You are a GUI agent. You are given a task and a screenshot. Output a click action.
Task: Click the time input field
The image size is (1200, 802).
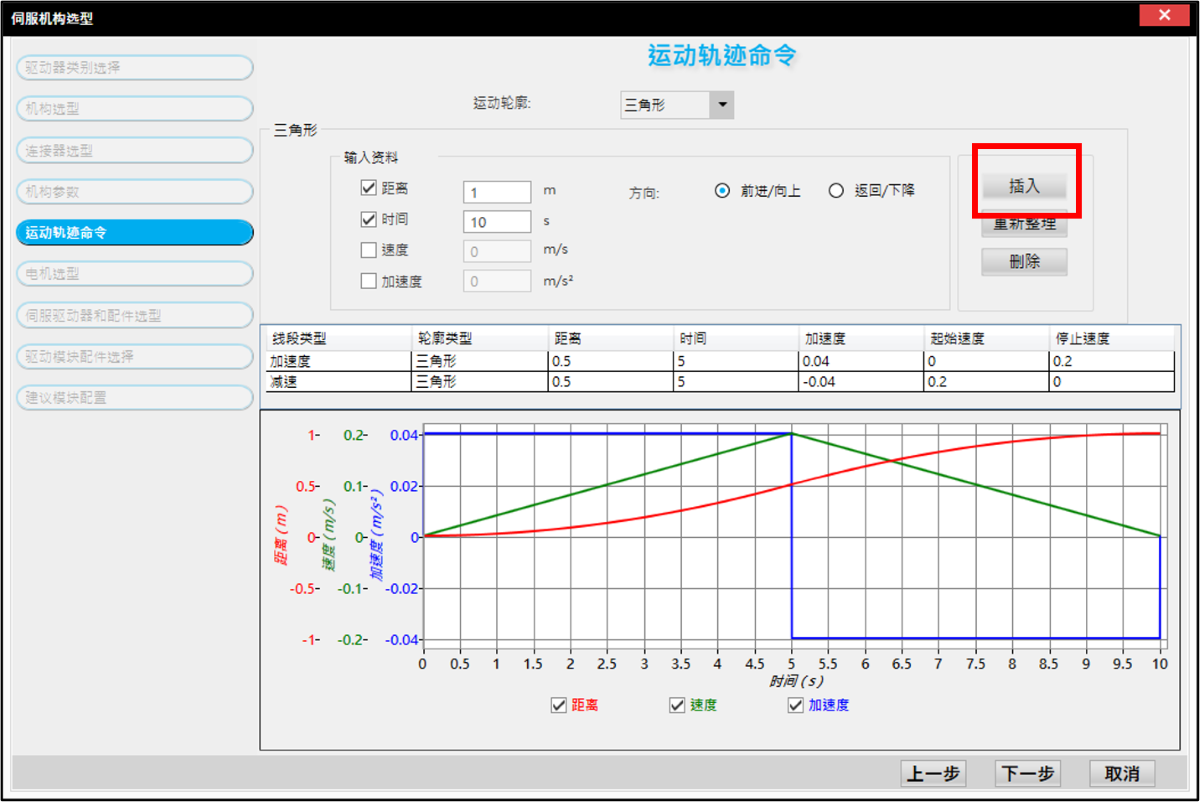click(497, 221)
